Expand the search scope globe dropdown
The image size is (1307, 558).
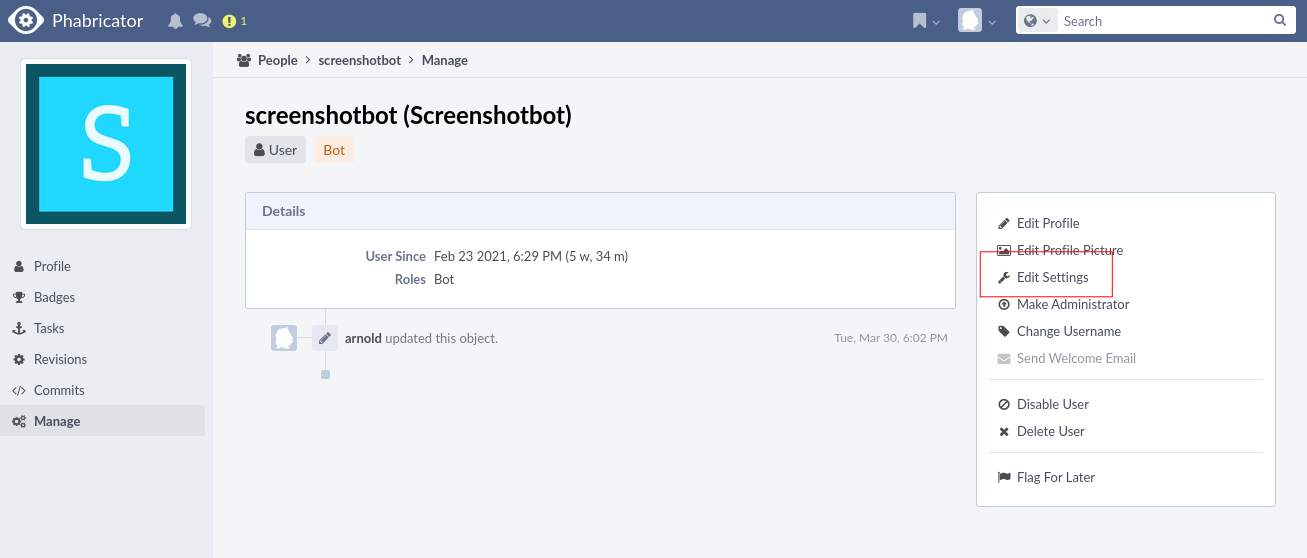(x=1038, y=21)
